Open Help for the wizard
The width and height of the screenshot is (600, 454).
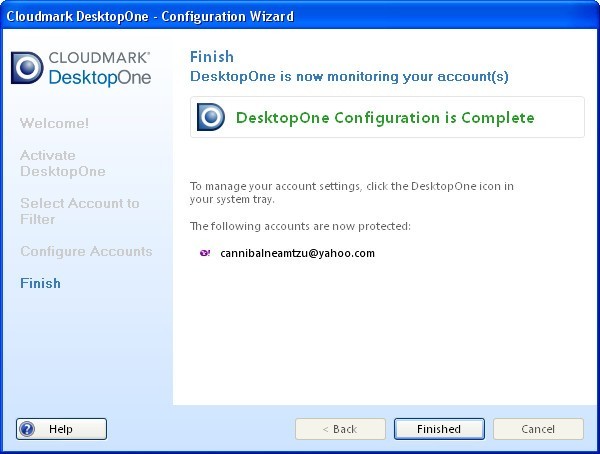pos(61,429)
